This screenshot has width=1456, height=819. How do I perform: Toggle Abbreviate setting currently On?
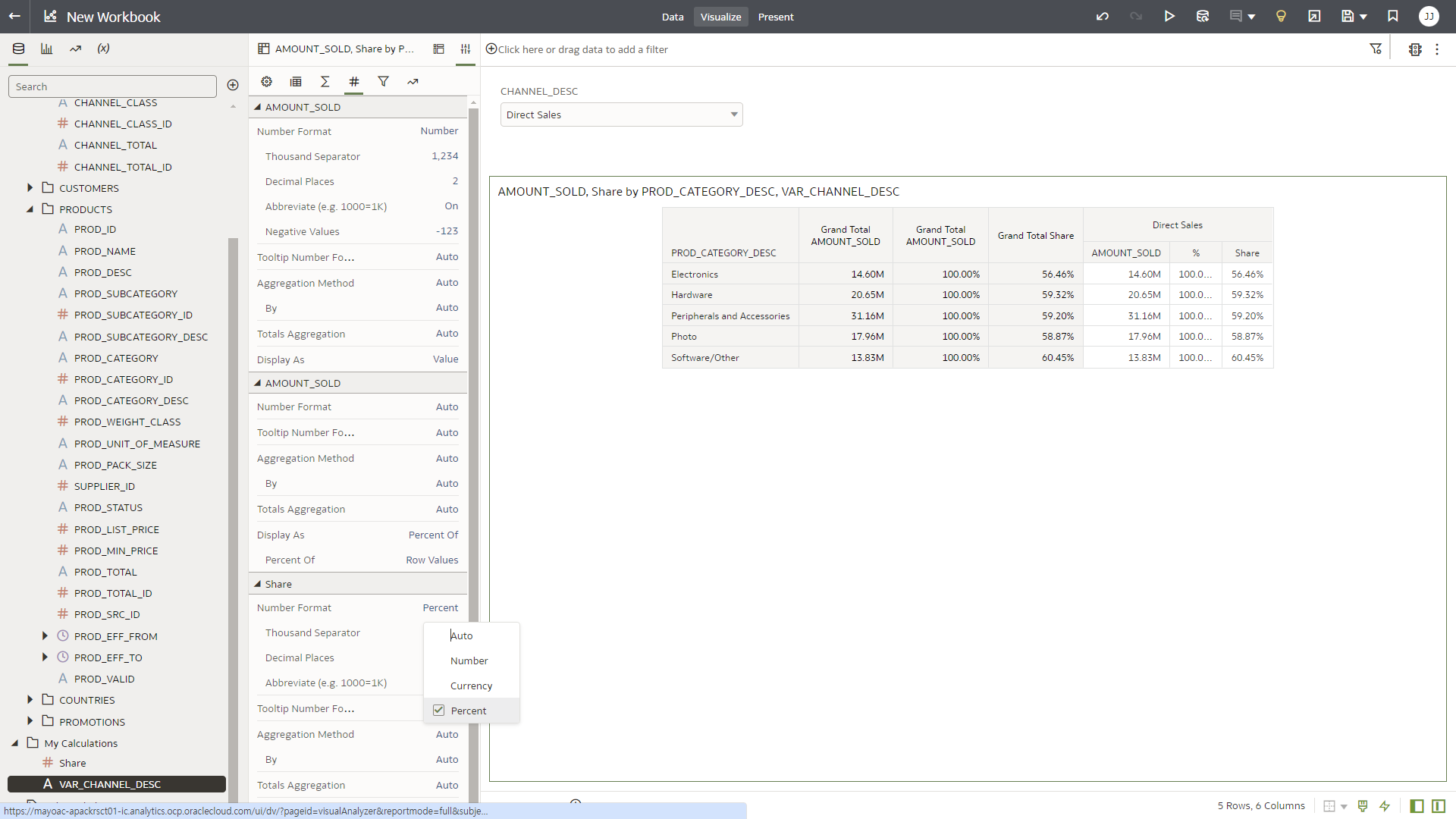click(451, 206)
